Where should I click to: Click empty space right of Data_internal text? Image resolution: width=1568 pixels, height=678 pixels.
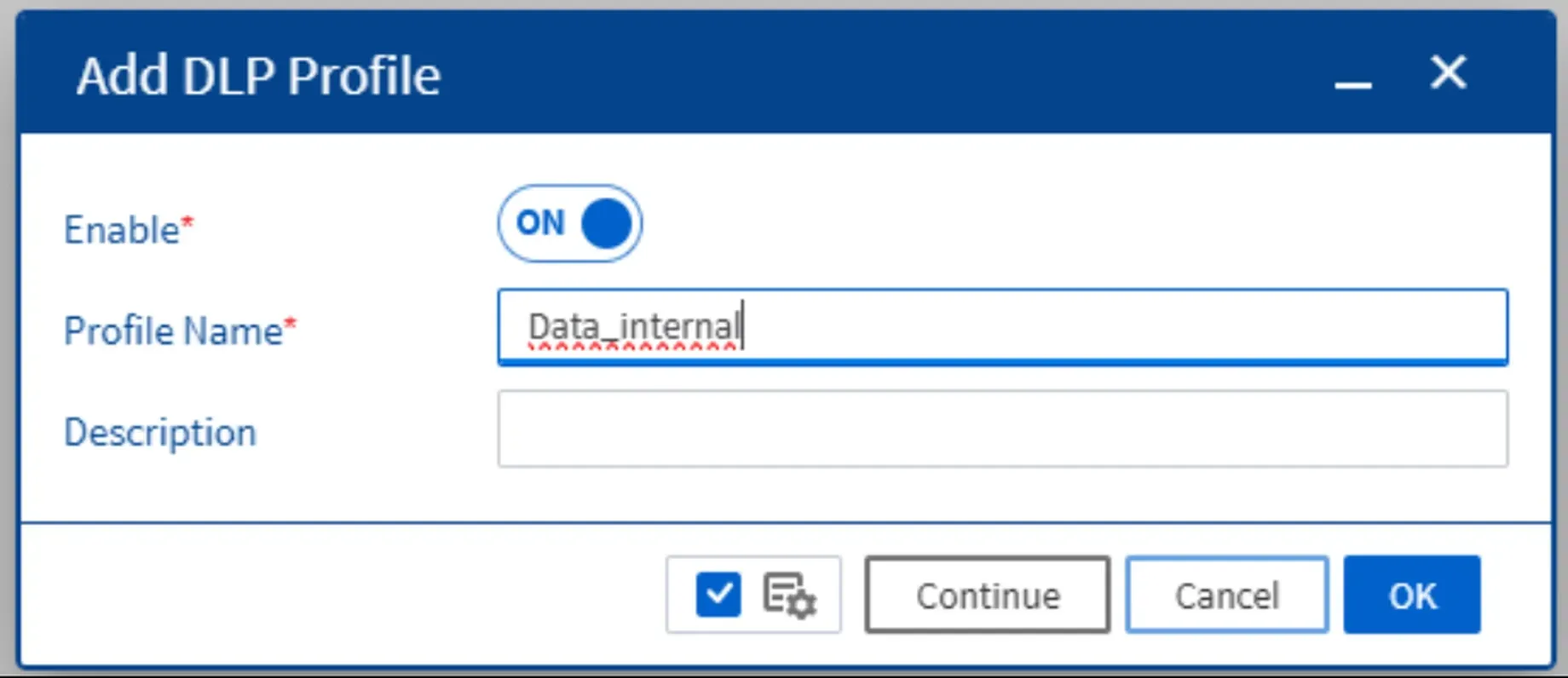point(1125,327)
